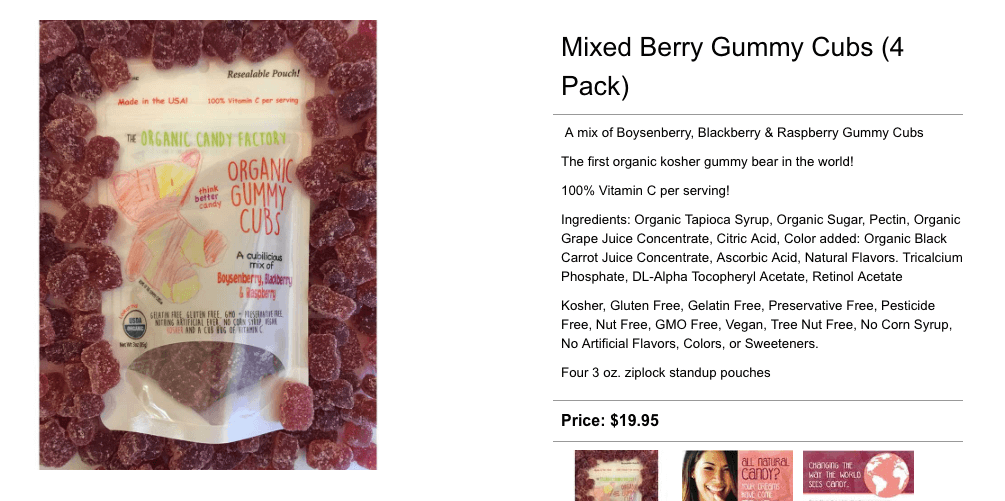1005x501 pixels.
Task: Open the large gummy cubs product photo
Action: (208, 245)
